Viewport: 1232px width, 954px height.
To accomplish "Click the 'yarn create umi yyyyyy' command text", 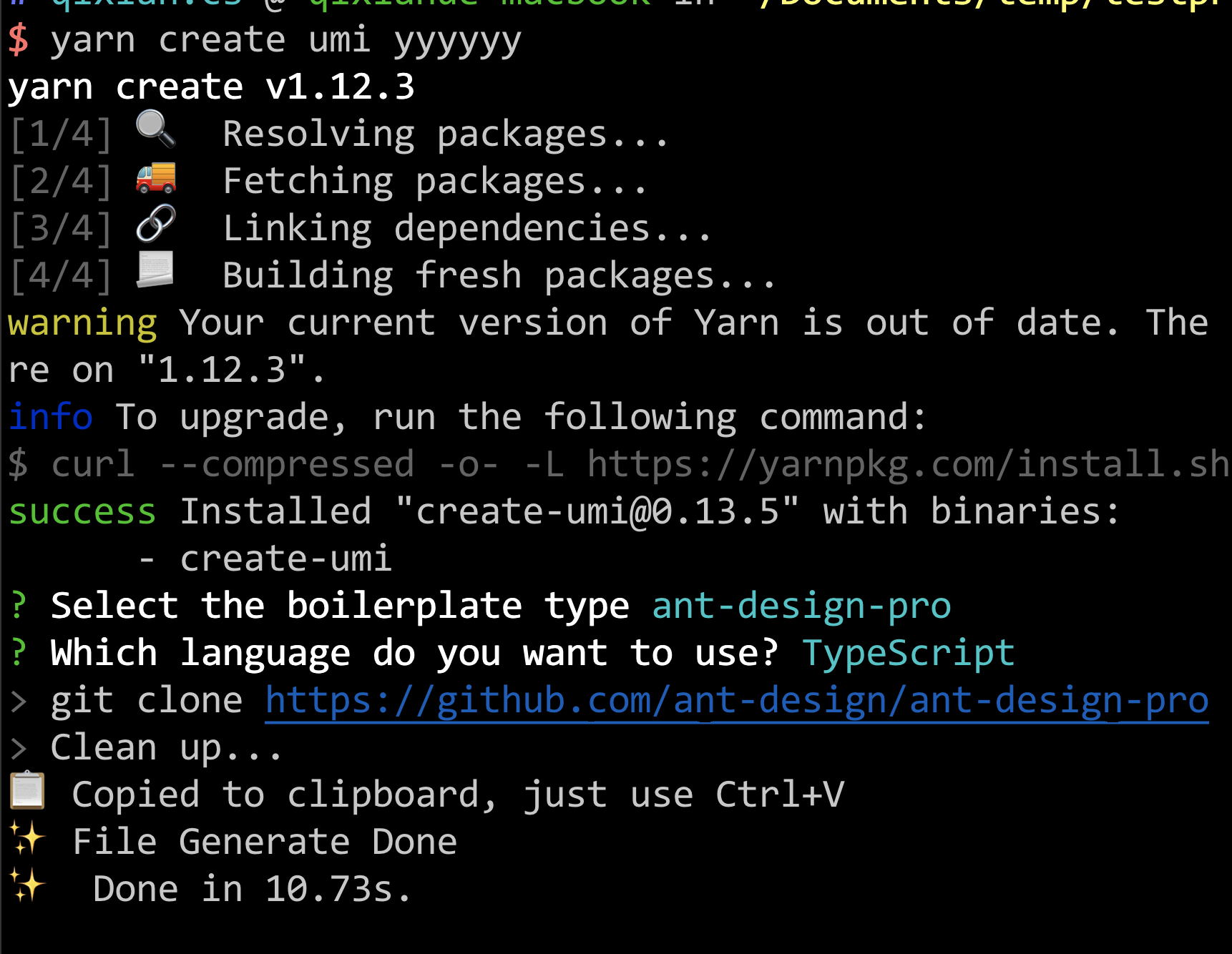I will (x=286, y=40).
